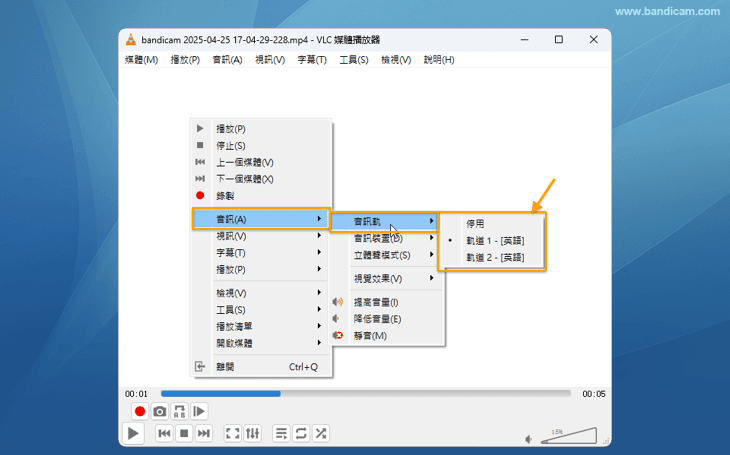The height and width of the screenshot is (455, 730).
Task: Select 停用 to disable audio track
Action: (492, 224)
